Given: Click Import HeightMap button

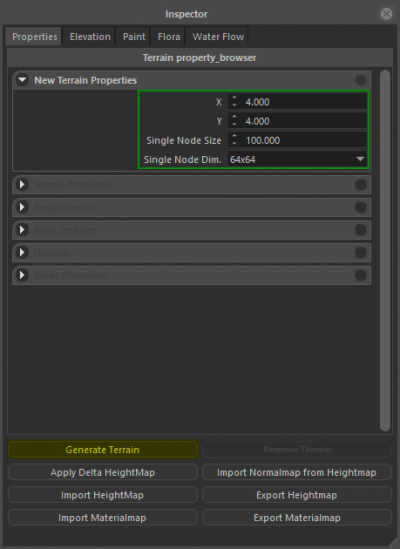Looking at the screenshot, I should [x=103, y=495].
